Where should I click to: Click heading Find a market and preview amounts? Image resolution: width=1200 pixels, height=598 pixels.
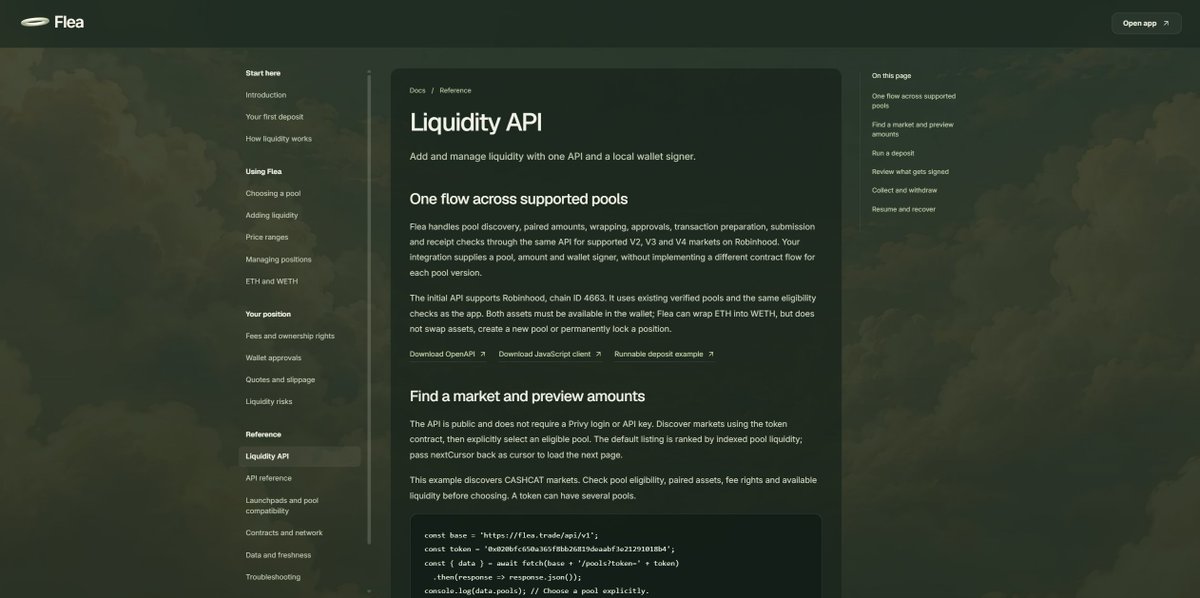coord(527,396)
